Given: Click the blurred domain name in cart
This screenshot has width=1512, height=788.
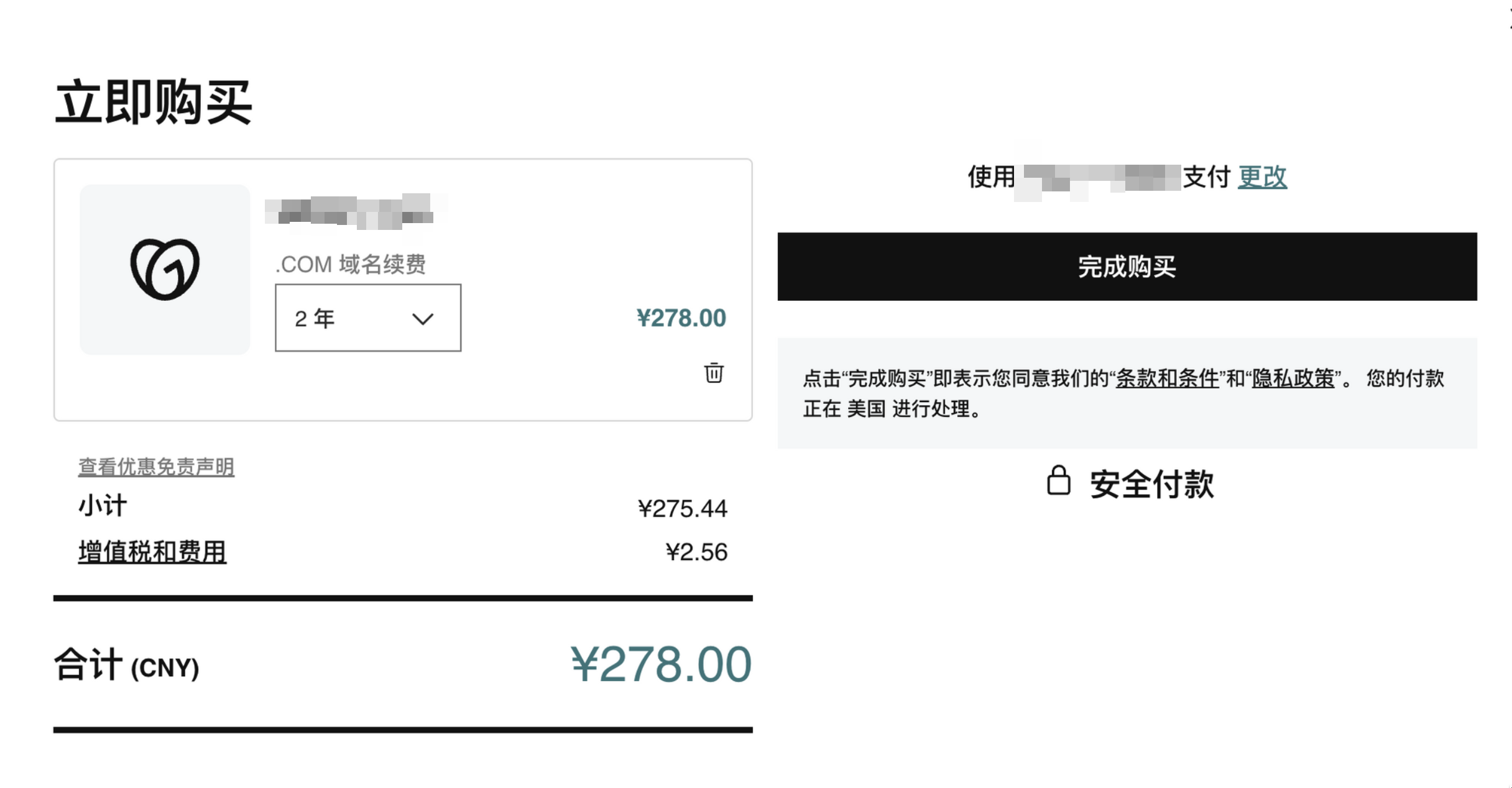Looking at the screenshot, I should click(356, 211).
